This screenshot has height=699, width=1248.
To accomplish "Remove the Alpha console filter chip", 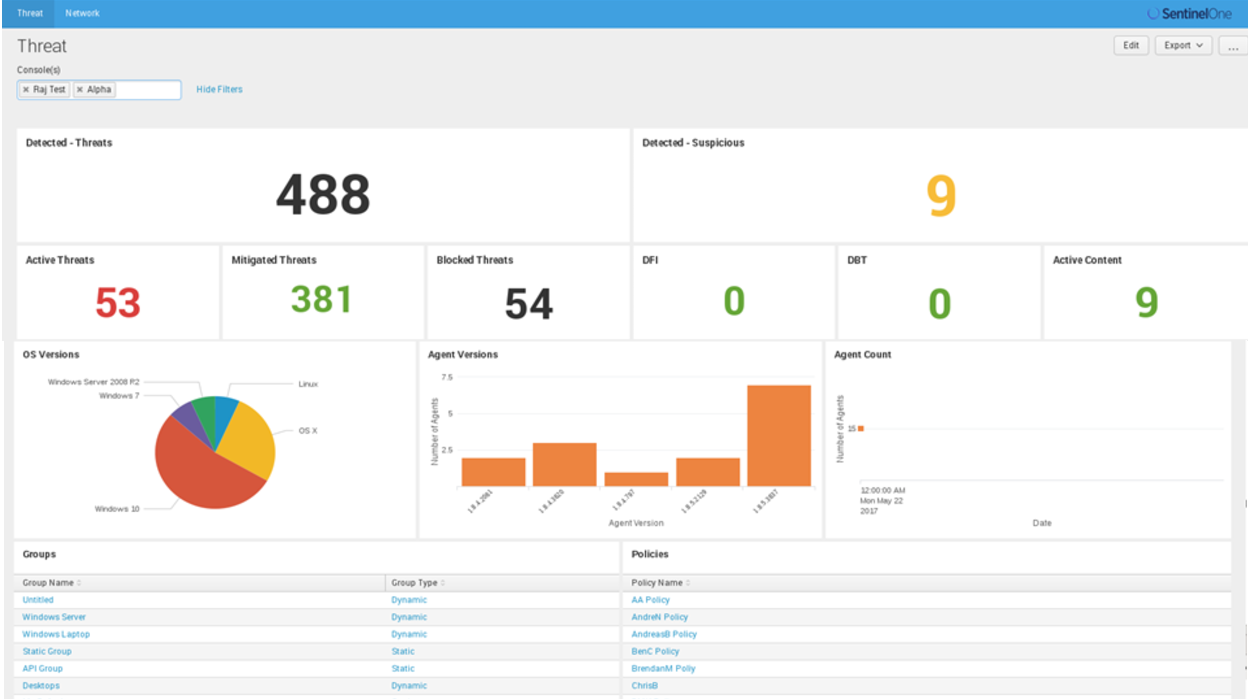I will tap(80, 90).
